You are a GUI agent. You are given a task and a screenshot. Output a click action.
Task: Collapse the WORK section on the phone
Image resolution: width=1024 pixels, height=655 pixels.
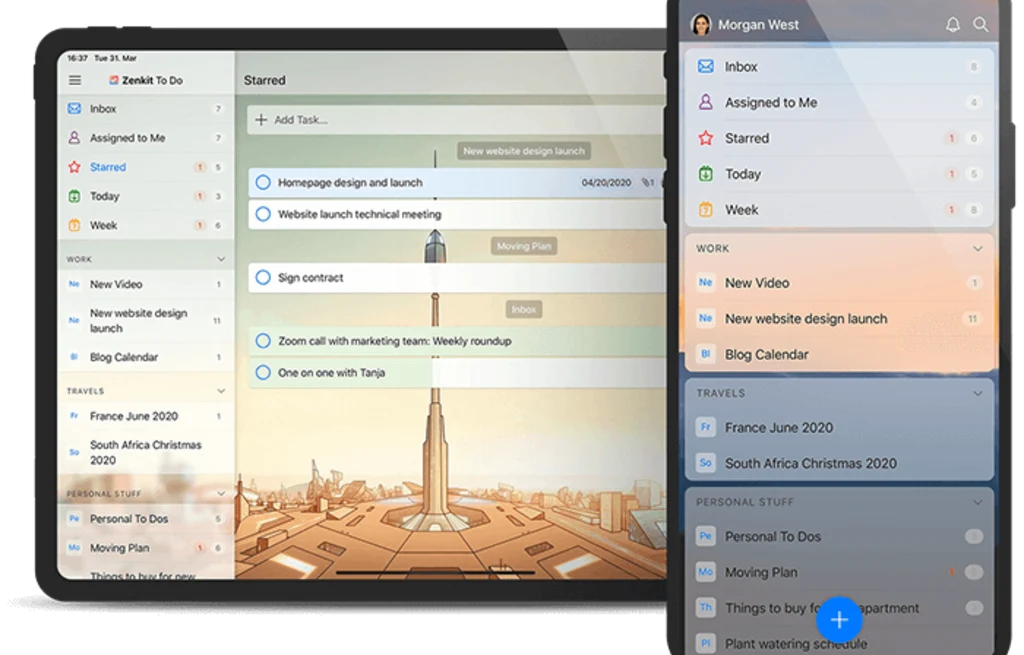click(978, 248)
